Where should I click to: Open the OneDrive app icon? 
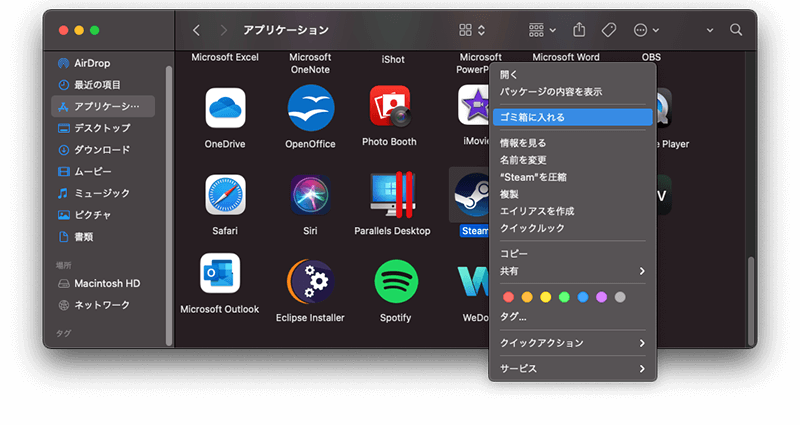point(225,108)
